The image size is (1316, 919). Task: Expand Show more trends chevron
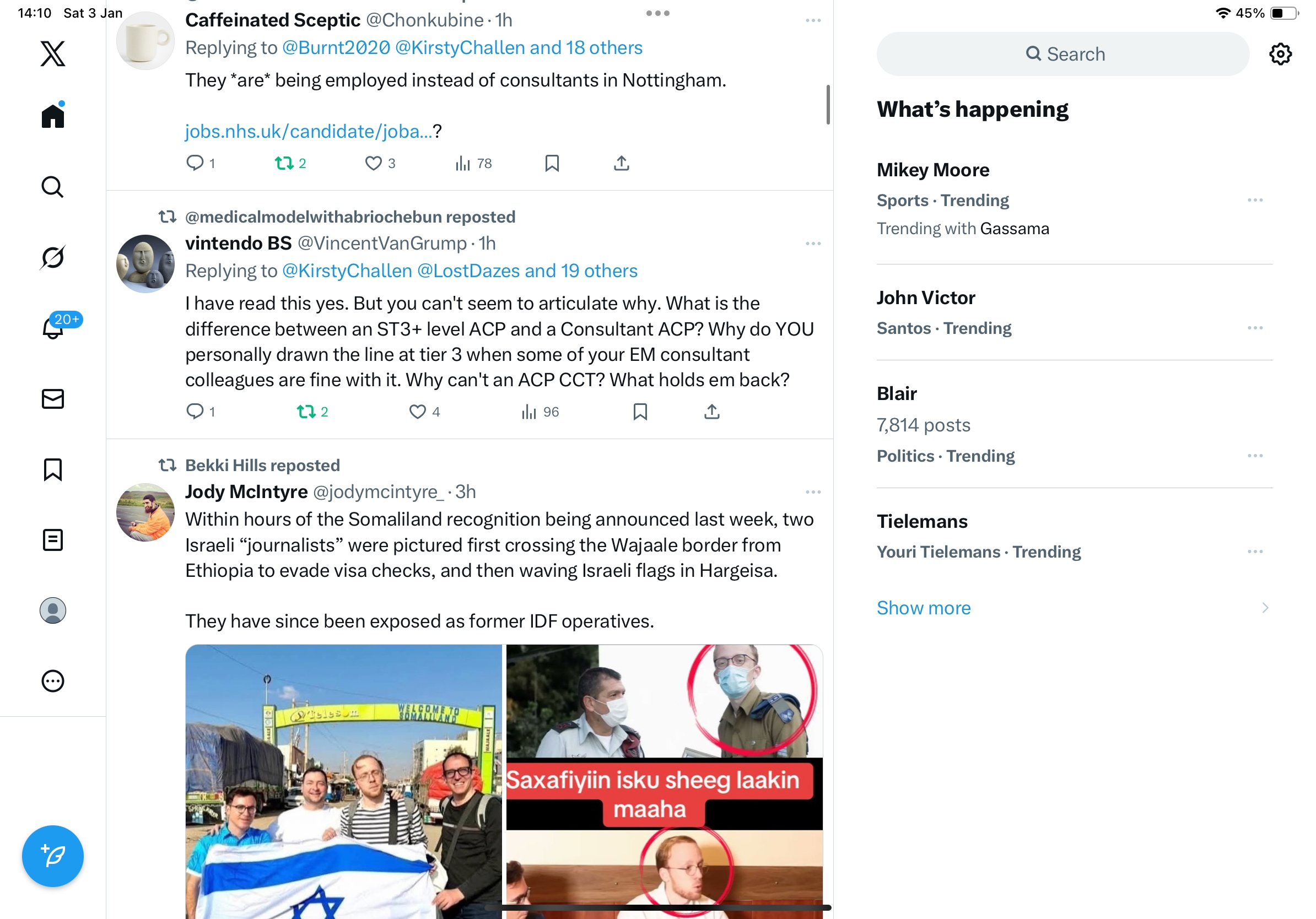coord(1265,607)
